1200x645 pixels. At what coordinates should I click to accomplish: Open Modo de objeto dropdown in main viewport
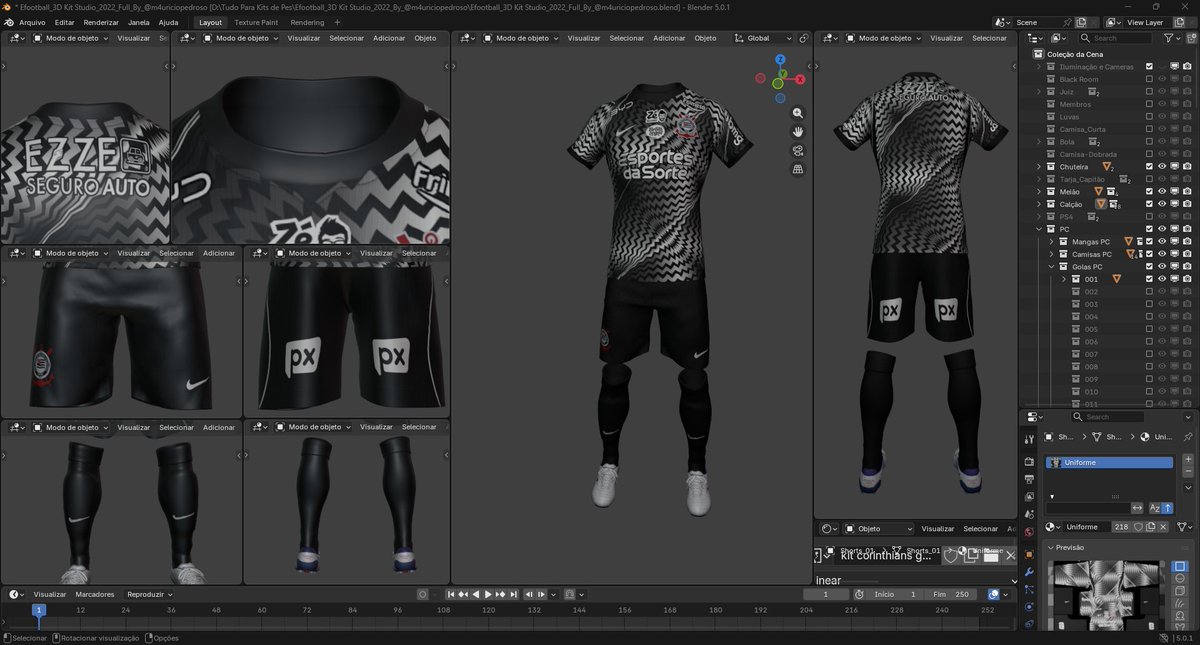coord(523,38)
